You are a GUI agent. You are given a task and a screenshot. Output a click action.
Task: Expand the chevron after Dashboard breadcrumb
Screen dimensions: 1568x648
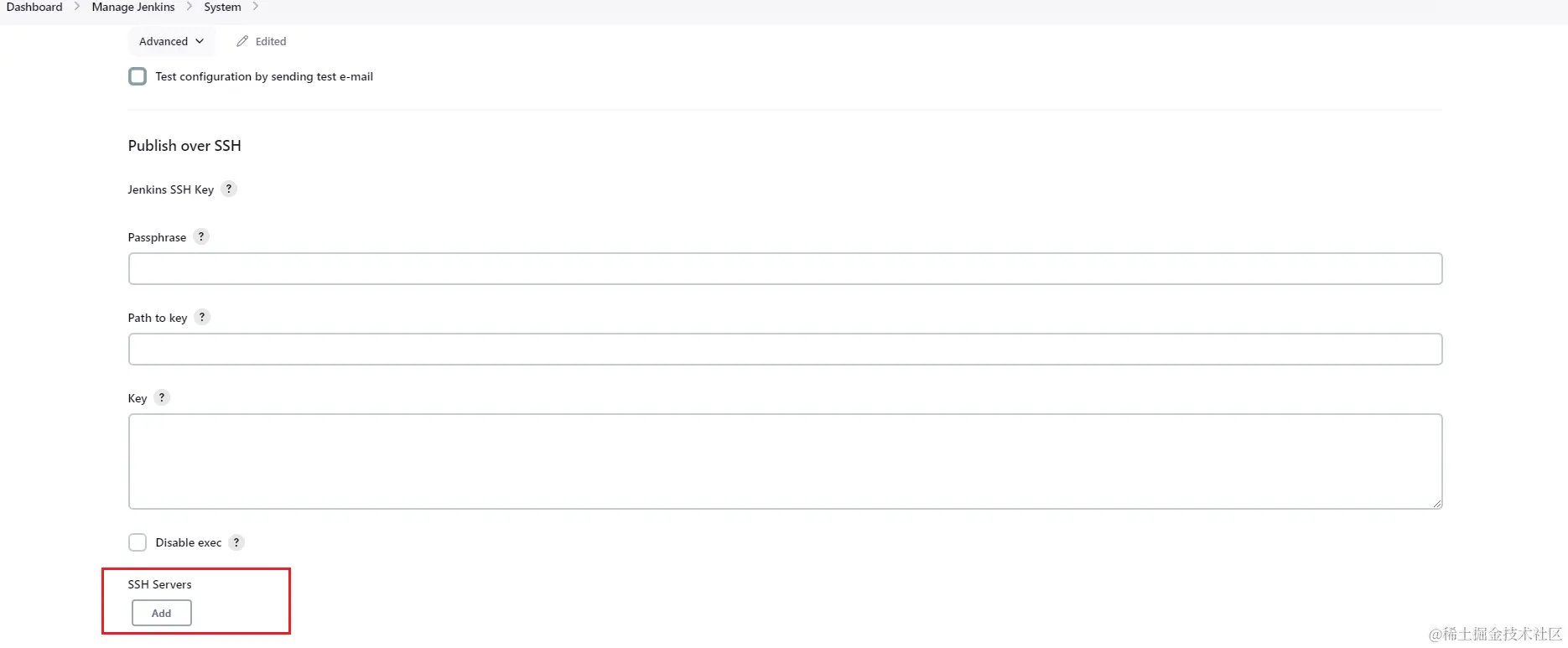click(77, 7)
